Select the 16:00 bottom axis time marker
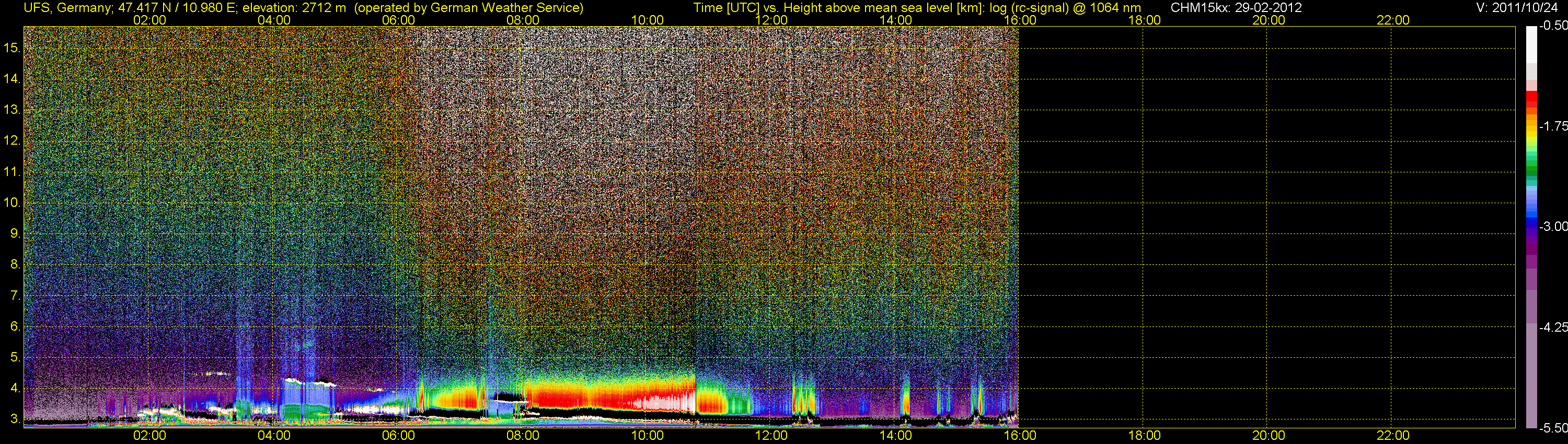 pyautogui.click(x=1020, y=436)
